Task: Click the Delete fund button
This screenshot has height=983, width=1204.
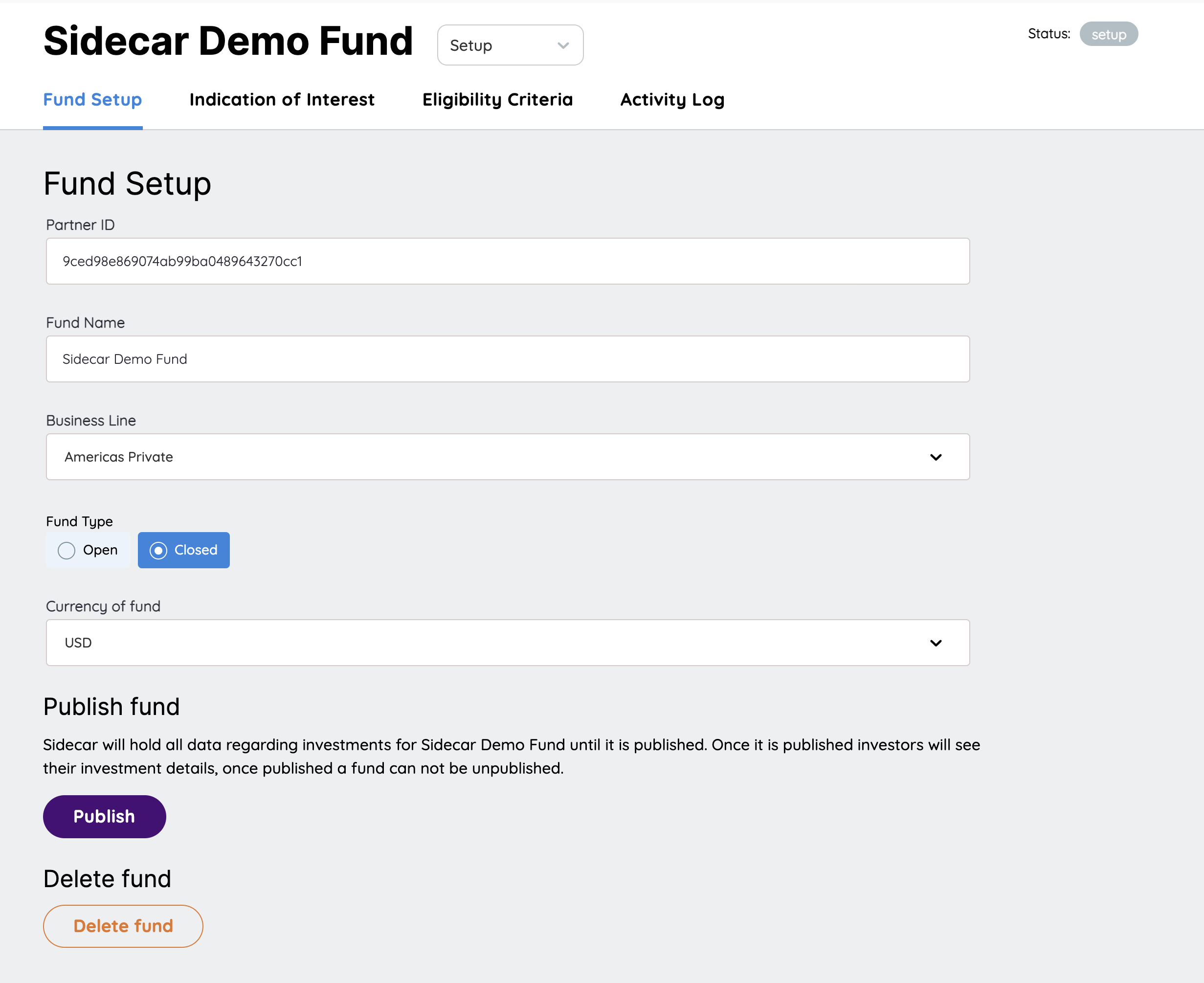Action: point(122,925)
